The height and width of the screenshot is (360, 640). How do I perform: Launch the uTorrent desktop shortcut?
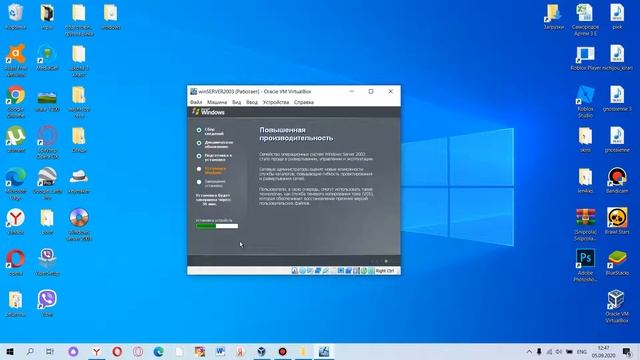(16, 140)
